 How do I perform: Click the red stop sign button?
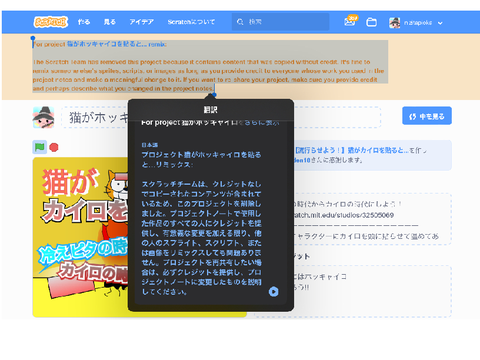pos(54,147)
